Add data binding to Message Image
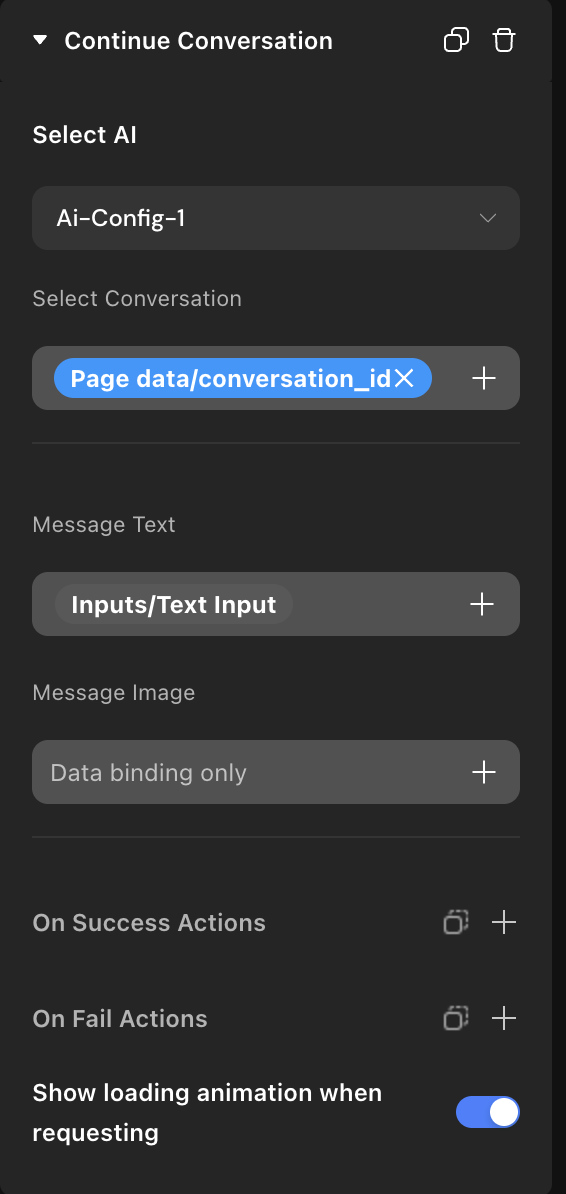 click(x=484, y=772)
